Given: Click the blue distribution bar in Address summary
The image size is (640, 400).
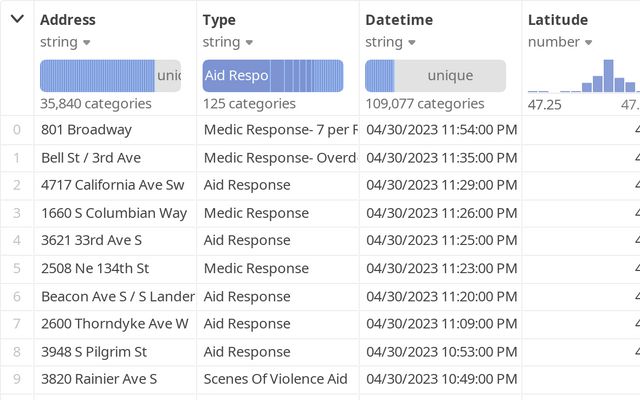Looking at the screenshot, I should pos(97,76).
